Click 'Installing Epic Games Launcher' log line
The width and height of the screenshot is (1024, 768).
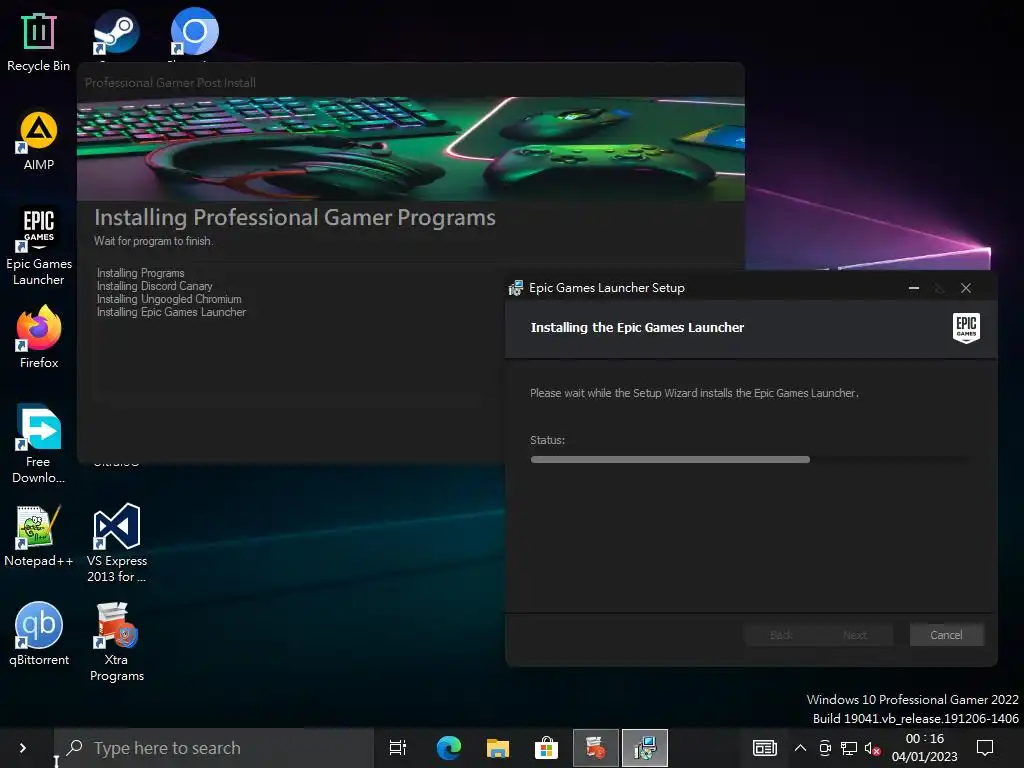pyautogui.click(x=172, y=312)
